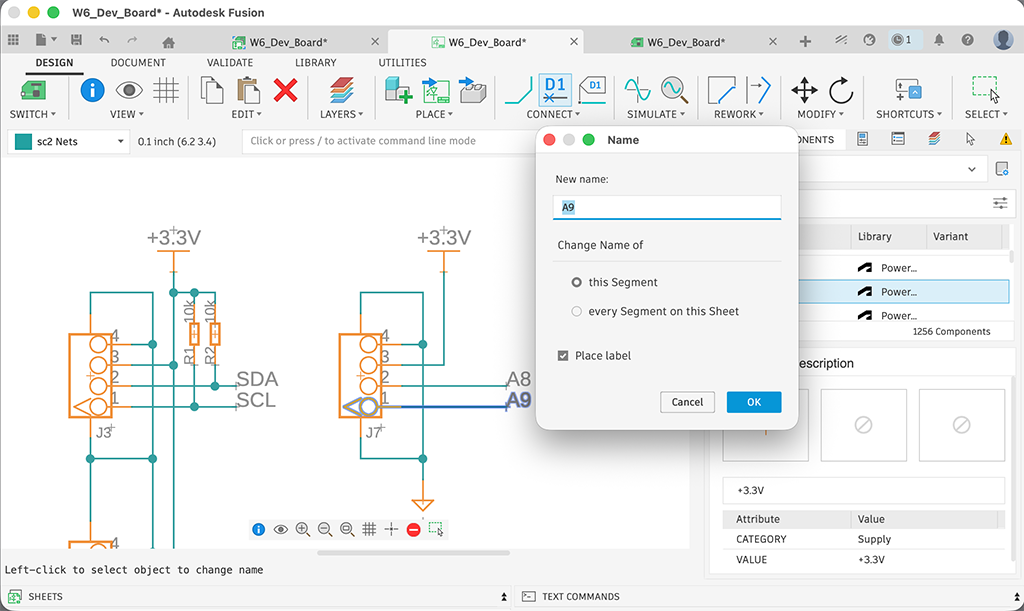Viewport: 1024px width, 611px height.
Task: Open the user profile avatar
Action: point(1003,40)
